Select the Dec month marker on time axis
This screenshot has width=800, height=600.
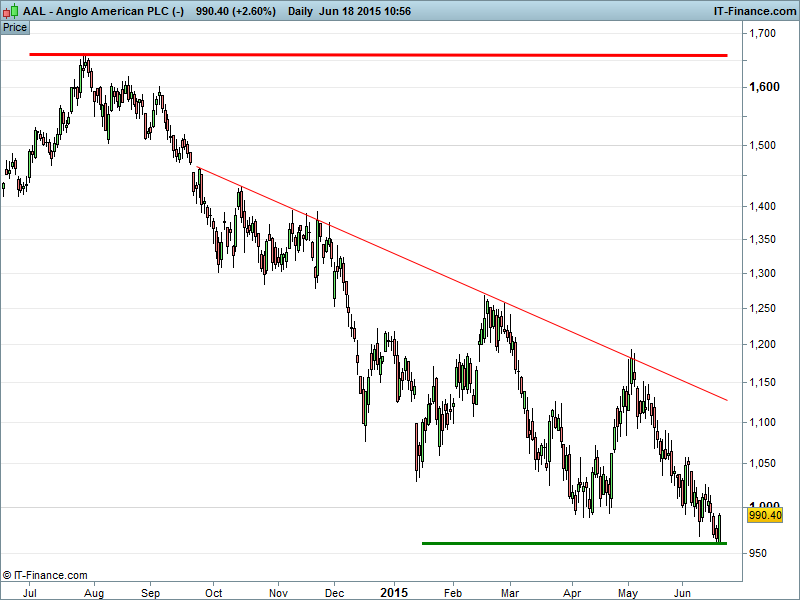click(x=334, y=591)
